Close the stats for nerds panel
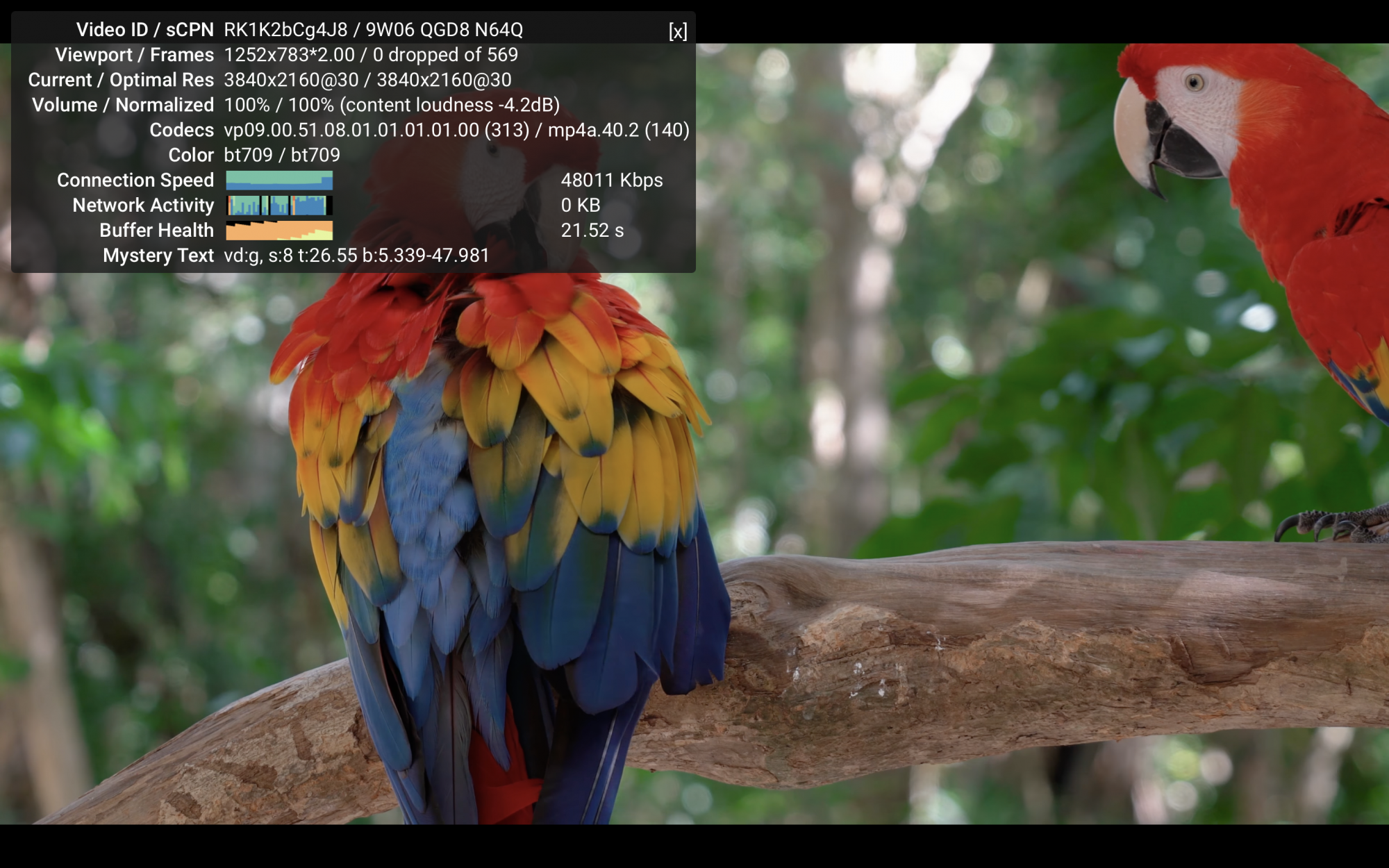Viewport: 1389px width, 868px height. (678, 31)
